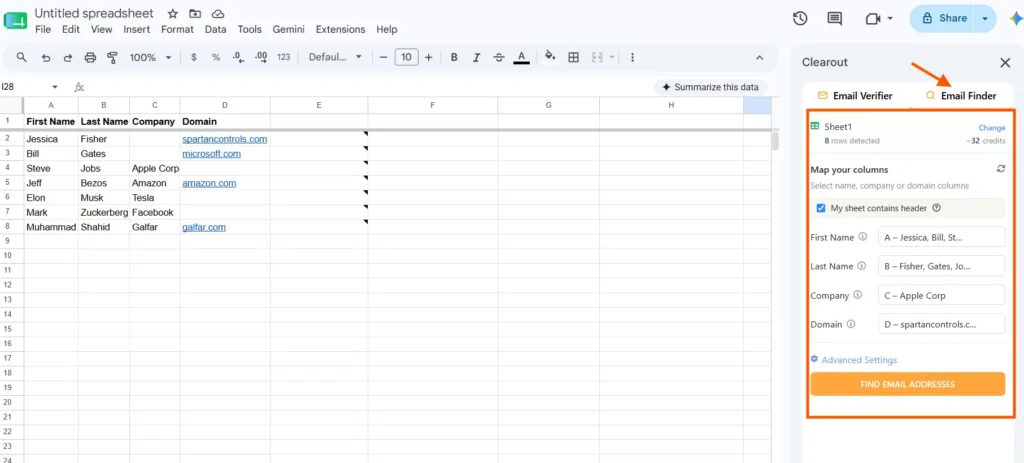Format as percent
The height and width of the screenshot is (463, 1024).
pyautogui.click(x=216, y=57)
